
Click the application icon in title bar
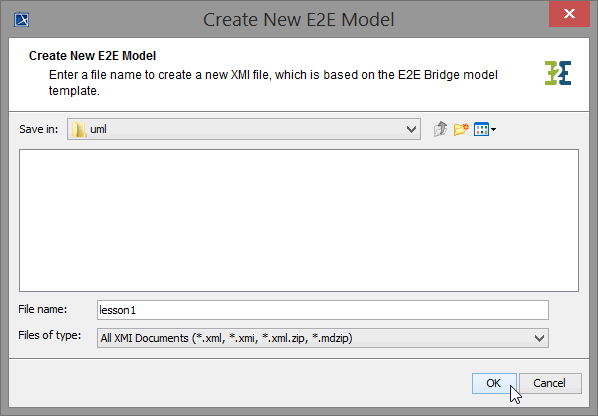[x=21, y=19]
